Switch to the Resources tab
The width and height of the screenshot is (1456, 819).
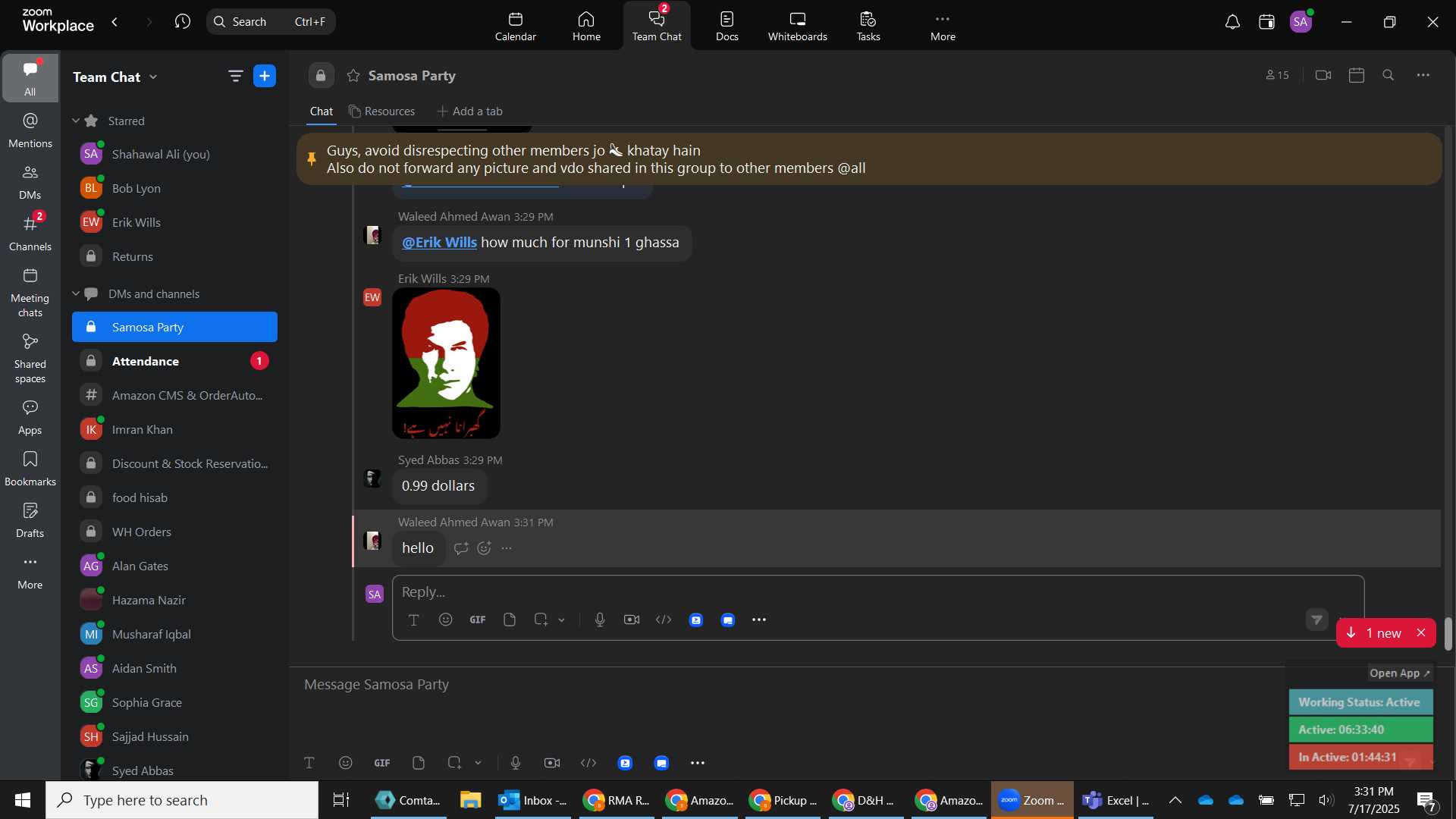point(382,111)
